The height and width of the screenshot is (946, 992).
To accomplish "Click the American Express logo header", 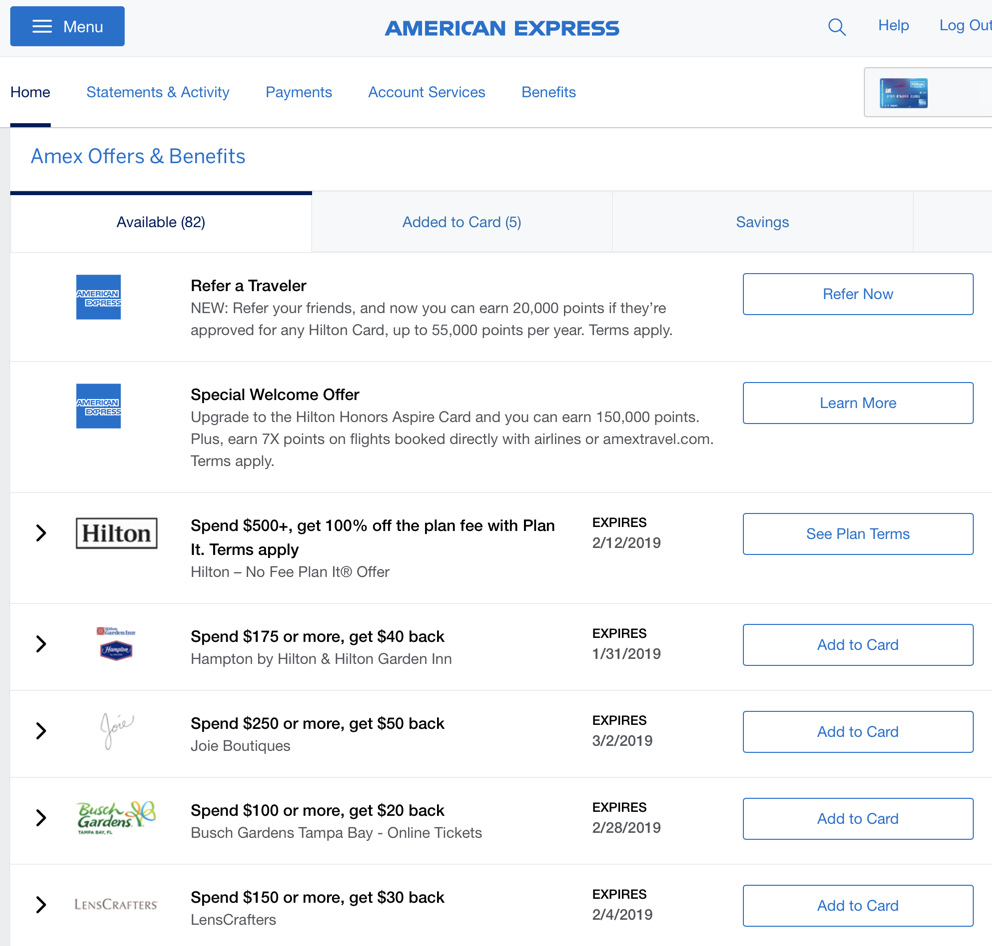I will point(502,28).
